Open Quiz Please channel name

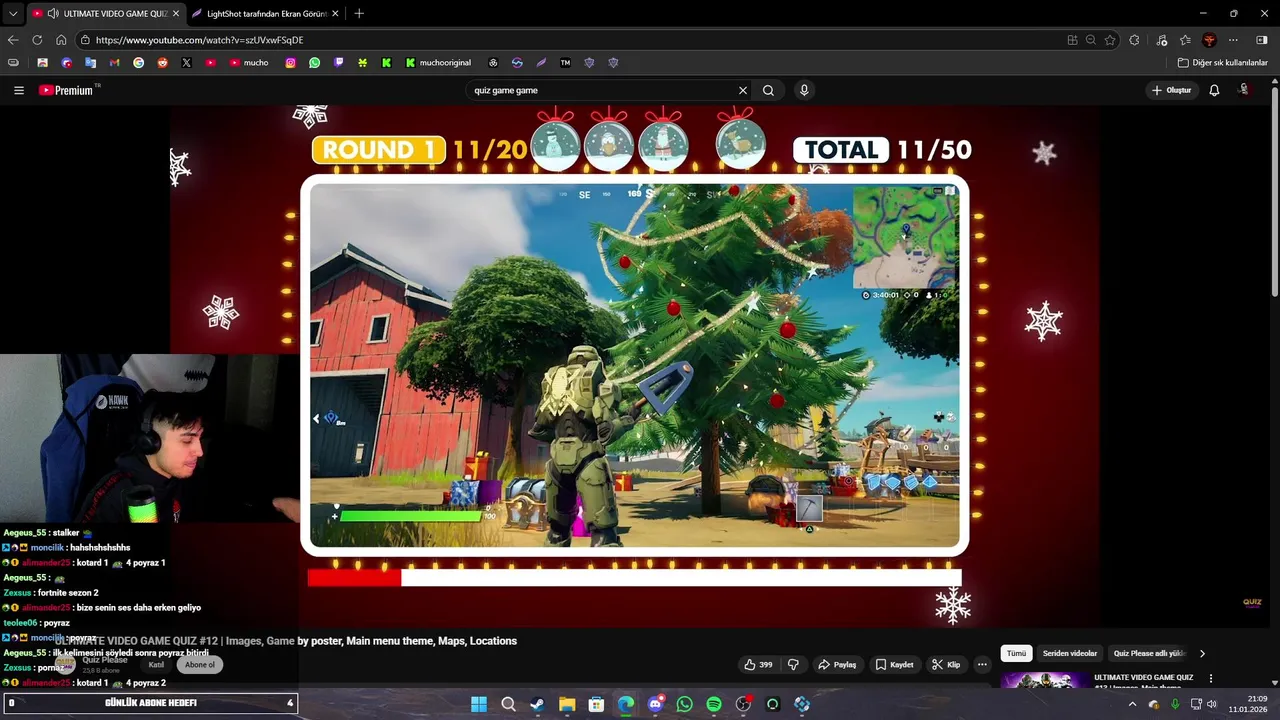coord(105,660)
